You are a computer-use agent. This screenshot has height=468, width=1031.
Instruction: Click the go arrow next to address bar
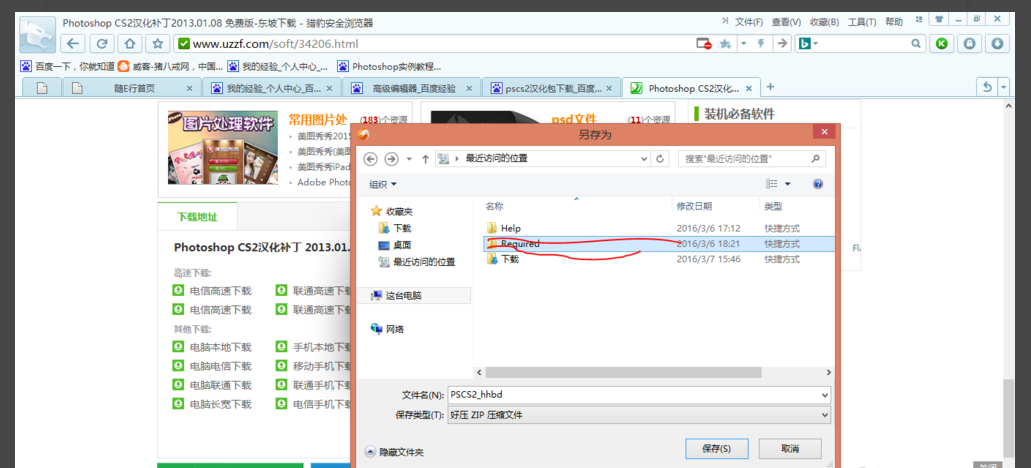tap(782, 44)
